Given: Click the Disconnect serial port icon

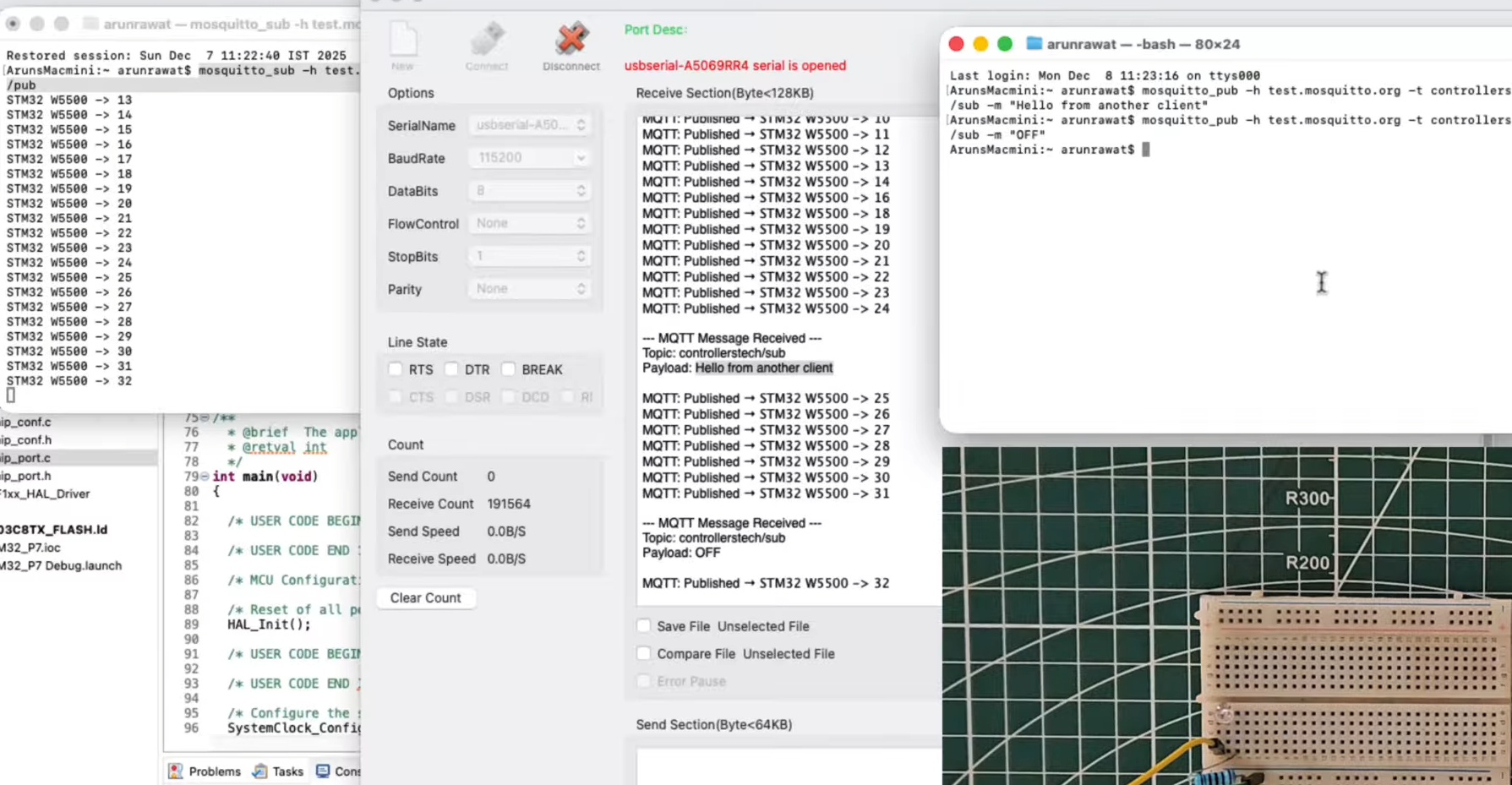Looking at the screenshot, I should [x=571, y=40].
